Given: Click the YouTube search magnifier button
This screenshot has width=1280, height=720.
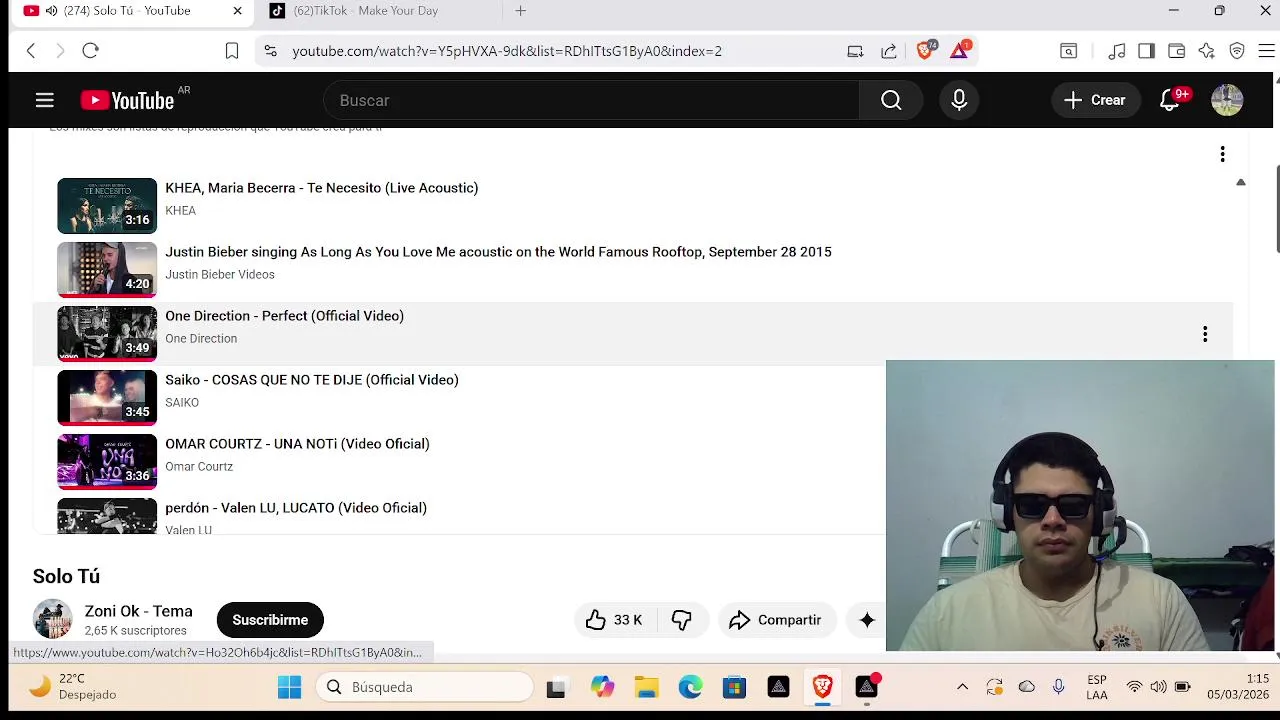Looking at the screenshot, I should [x=891, y=100].
